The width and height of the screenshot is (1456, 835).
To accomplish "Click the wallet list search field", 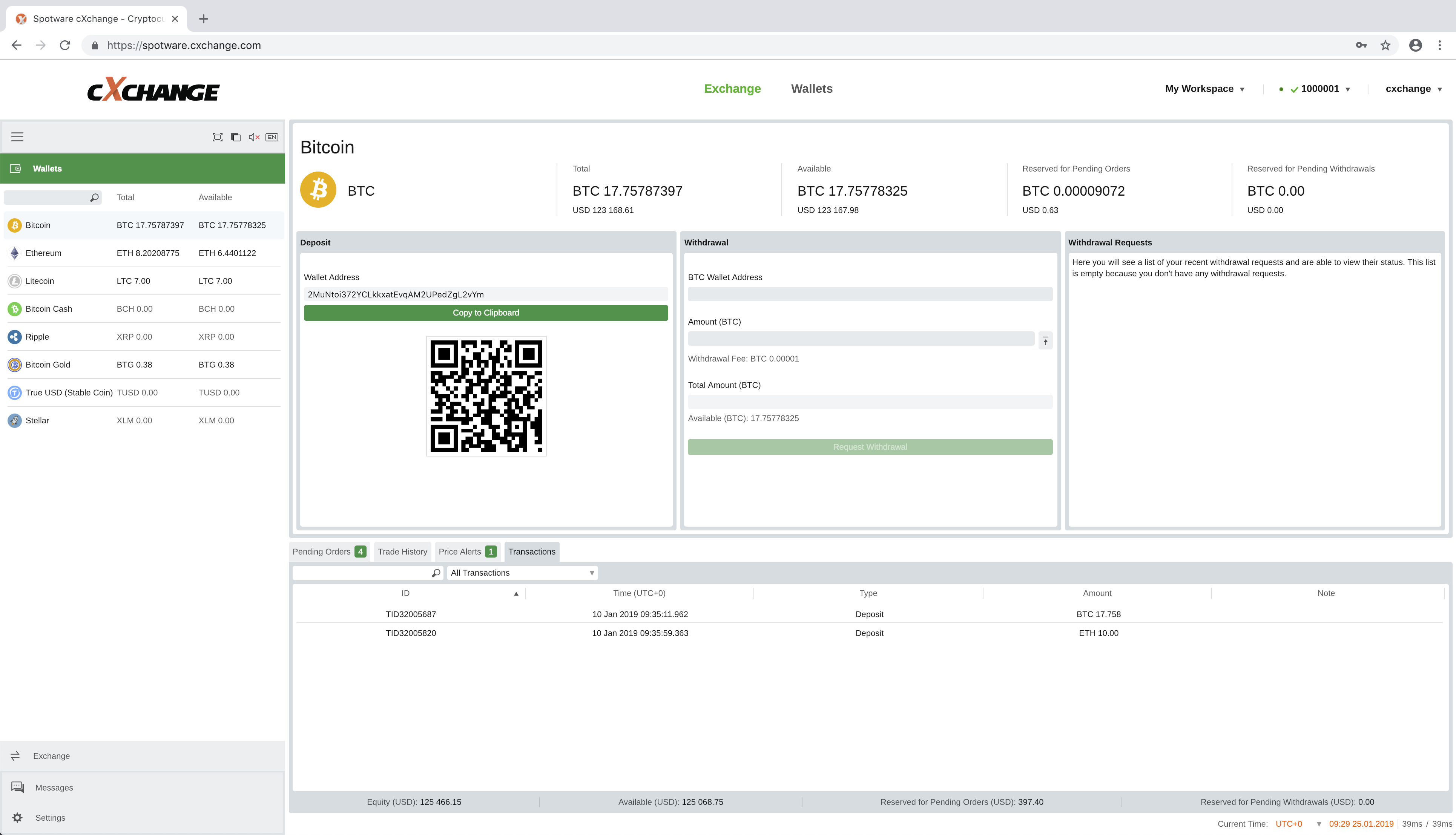I will point(52,197).
